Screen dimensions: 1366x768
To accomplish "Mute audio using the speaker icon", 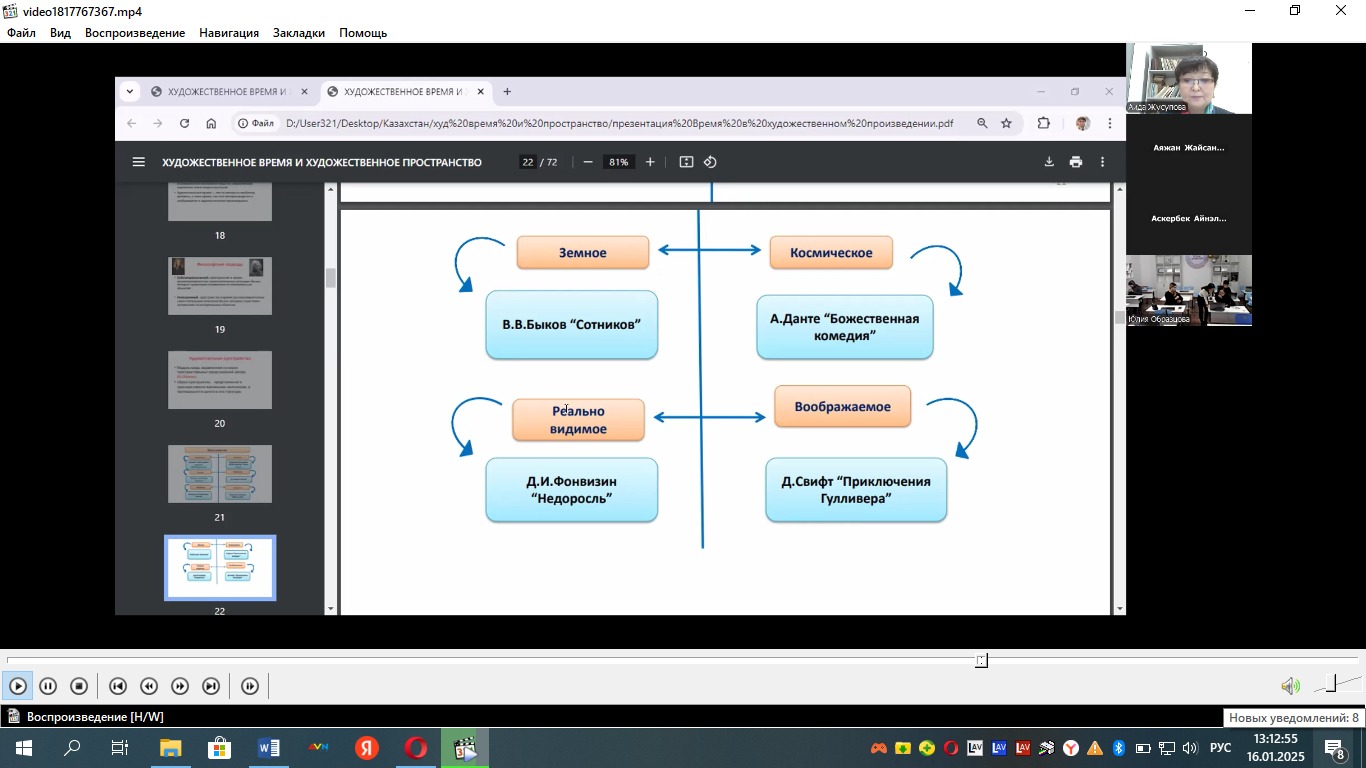I will (1290, 686).
